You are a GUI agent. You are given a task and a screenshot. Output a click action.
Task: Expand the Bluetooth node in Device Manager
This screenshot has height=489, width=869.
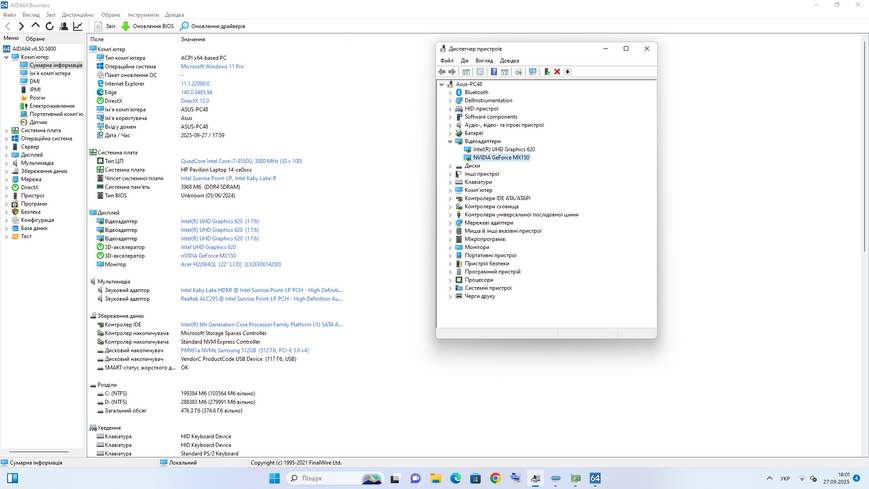click(450, 93)
